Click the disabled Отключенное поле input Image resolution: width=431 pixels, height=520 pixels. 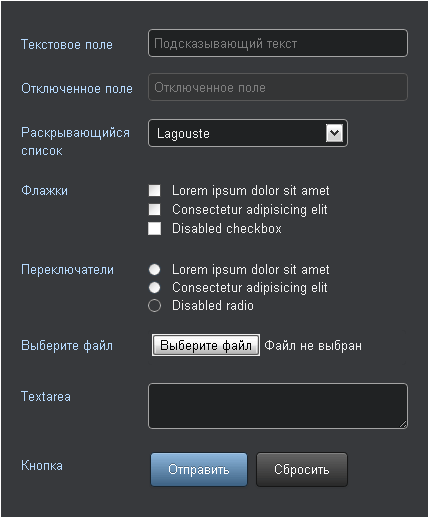pos(278,87)
